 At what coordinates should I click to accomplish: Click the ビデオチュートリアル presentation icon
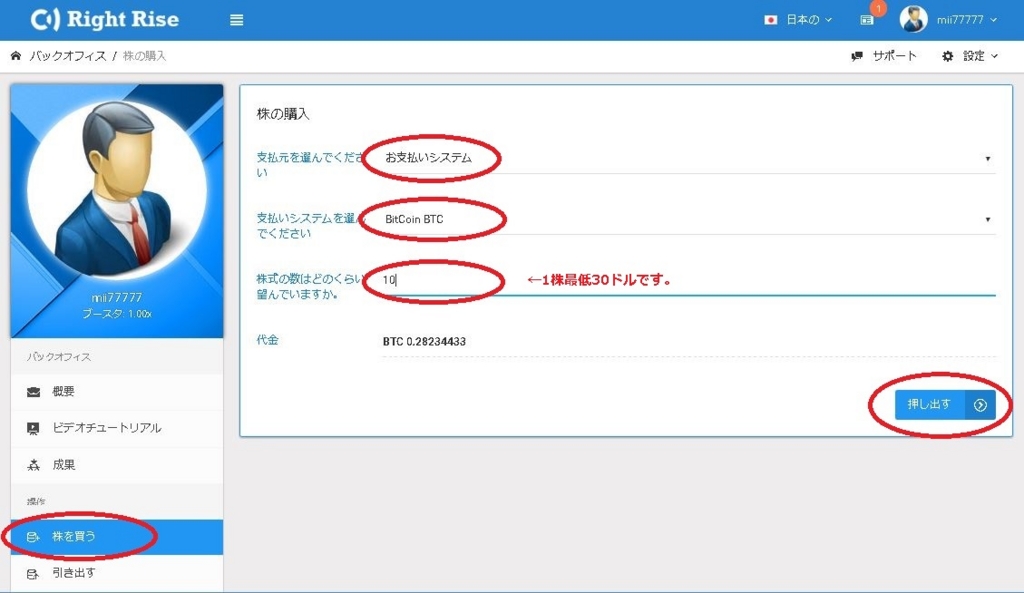[x=33, y=428]
